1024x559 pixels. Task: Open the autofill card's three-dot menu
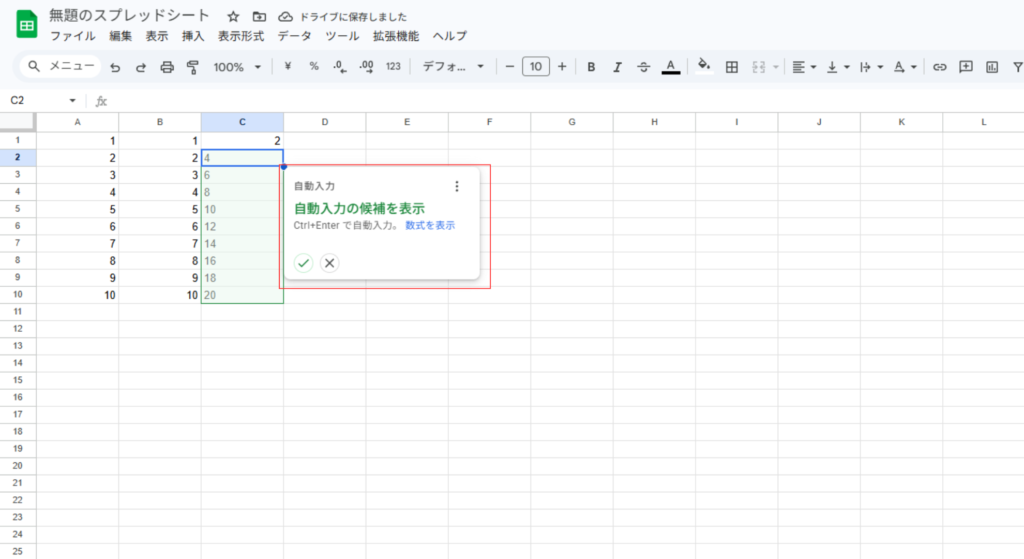457,186
